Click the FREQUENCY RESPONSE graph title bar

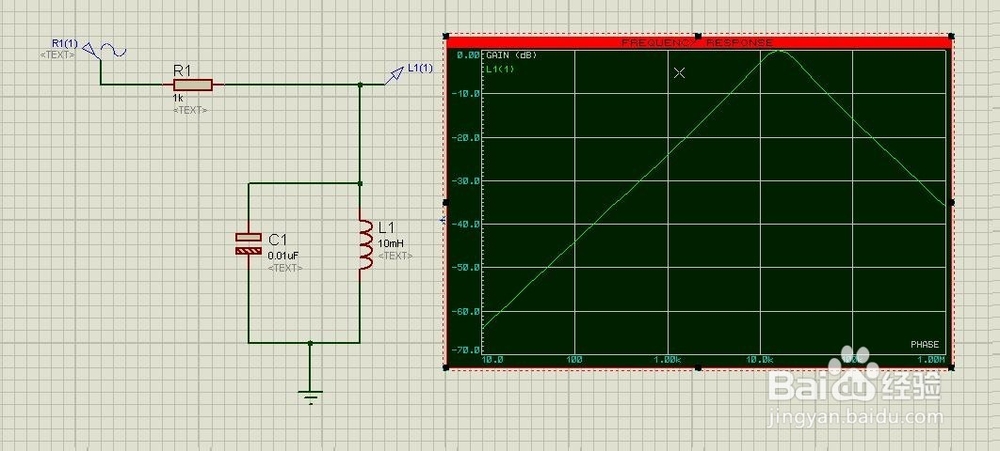[698, 42]
